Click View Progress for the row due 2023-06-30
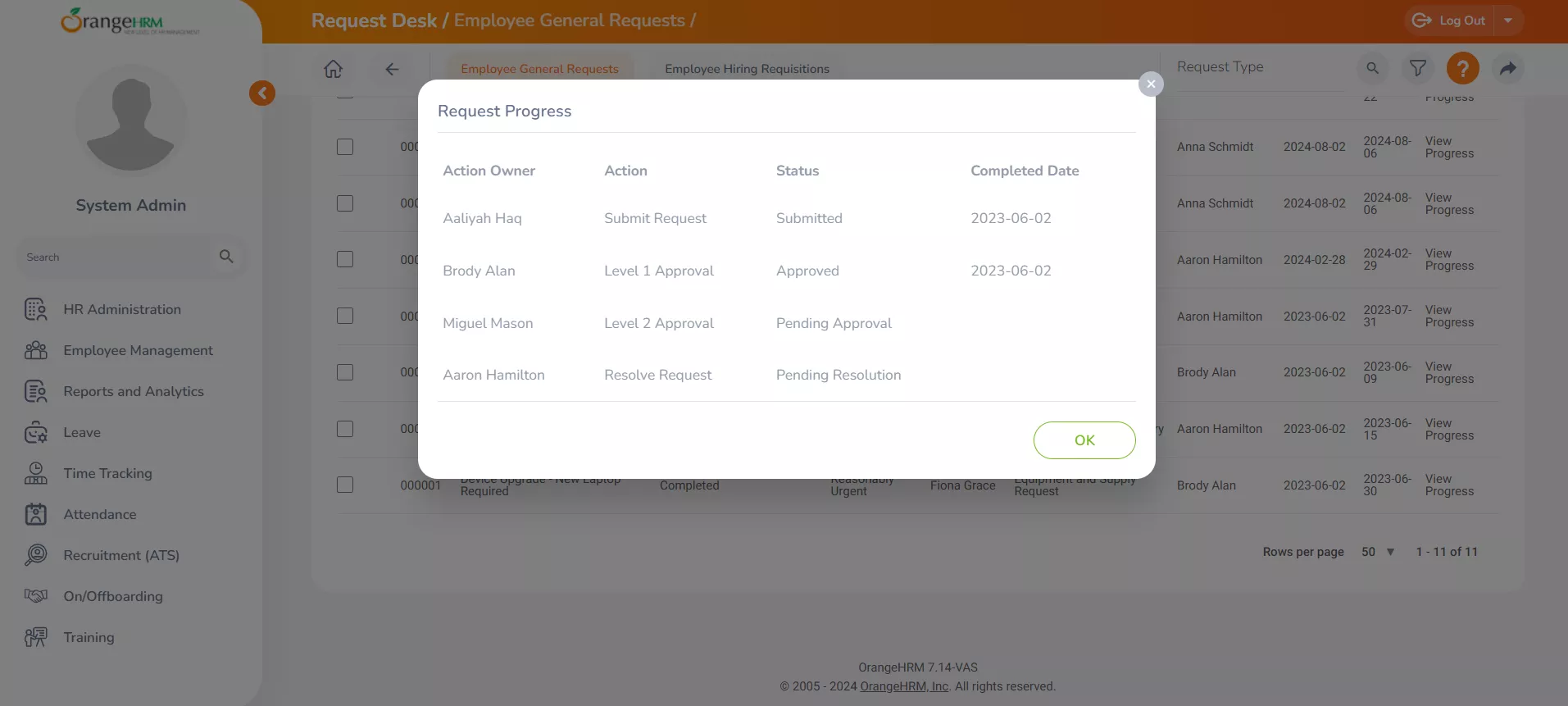Screen dimensions: 1568x706 pyautogui.click(x=1449, y=485)
